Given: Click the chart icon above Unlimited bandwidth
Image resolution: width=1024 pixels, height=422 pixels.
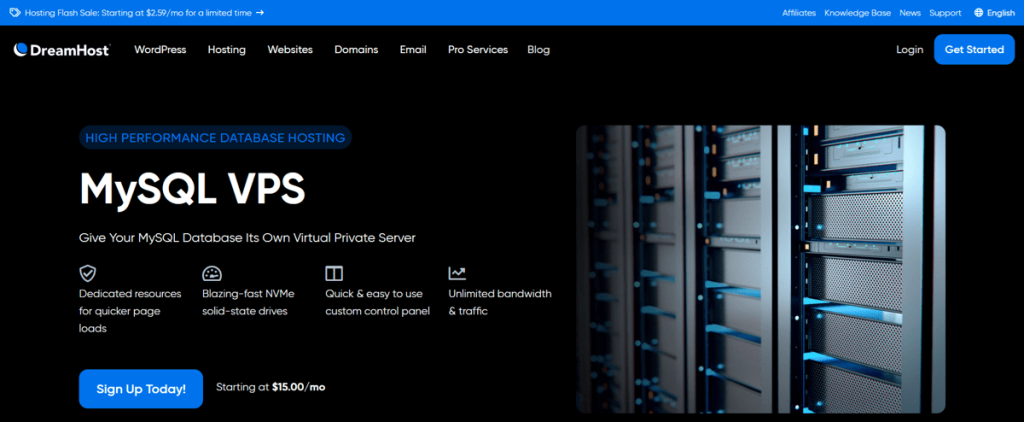Looking at the screenshot, I should pos(457,273).
